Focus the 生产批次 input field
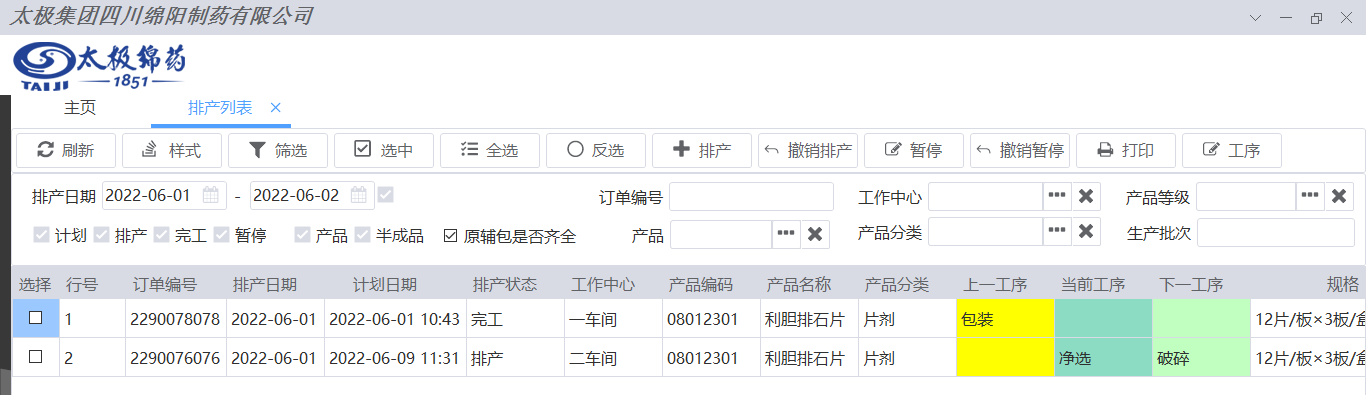The image size is (1366, 395). (x=1275, y=232)
